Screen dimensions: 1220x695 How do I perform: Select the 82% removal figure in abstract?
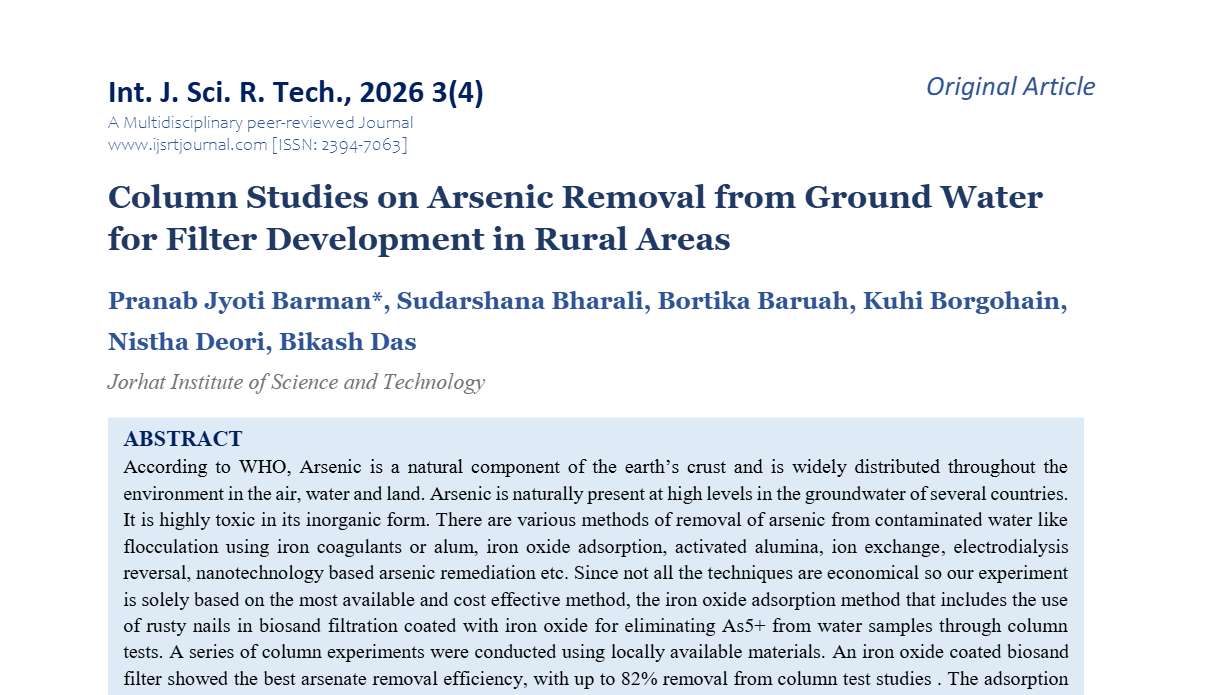[x=638, y=678]
